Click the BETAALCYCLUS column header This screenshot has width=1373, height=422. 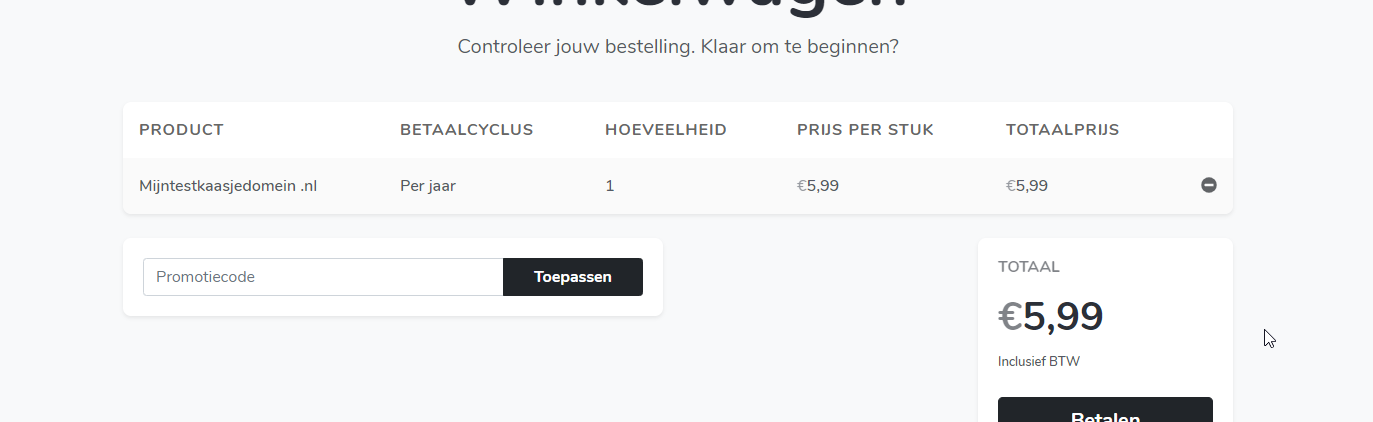click(x=466, y=130)
